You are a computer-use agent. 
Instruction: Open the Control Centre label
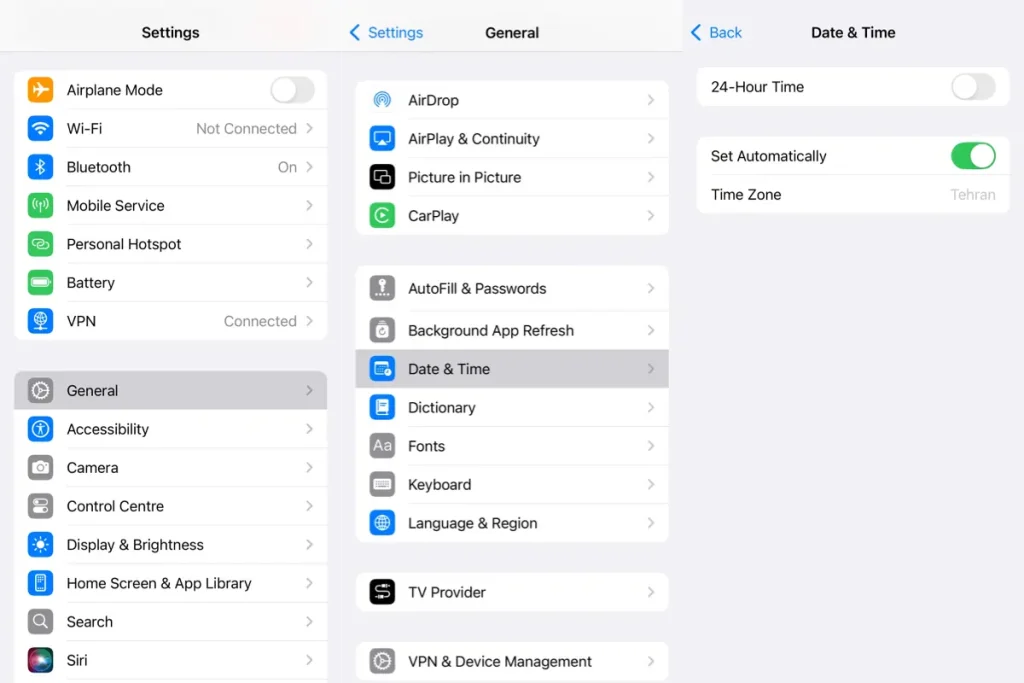(x=115, y=505)
